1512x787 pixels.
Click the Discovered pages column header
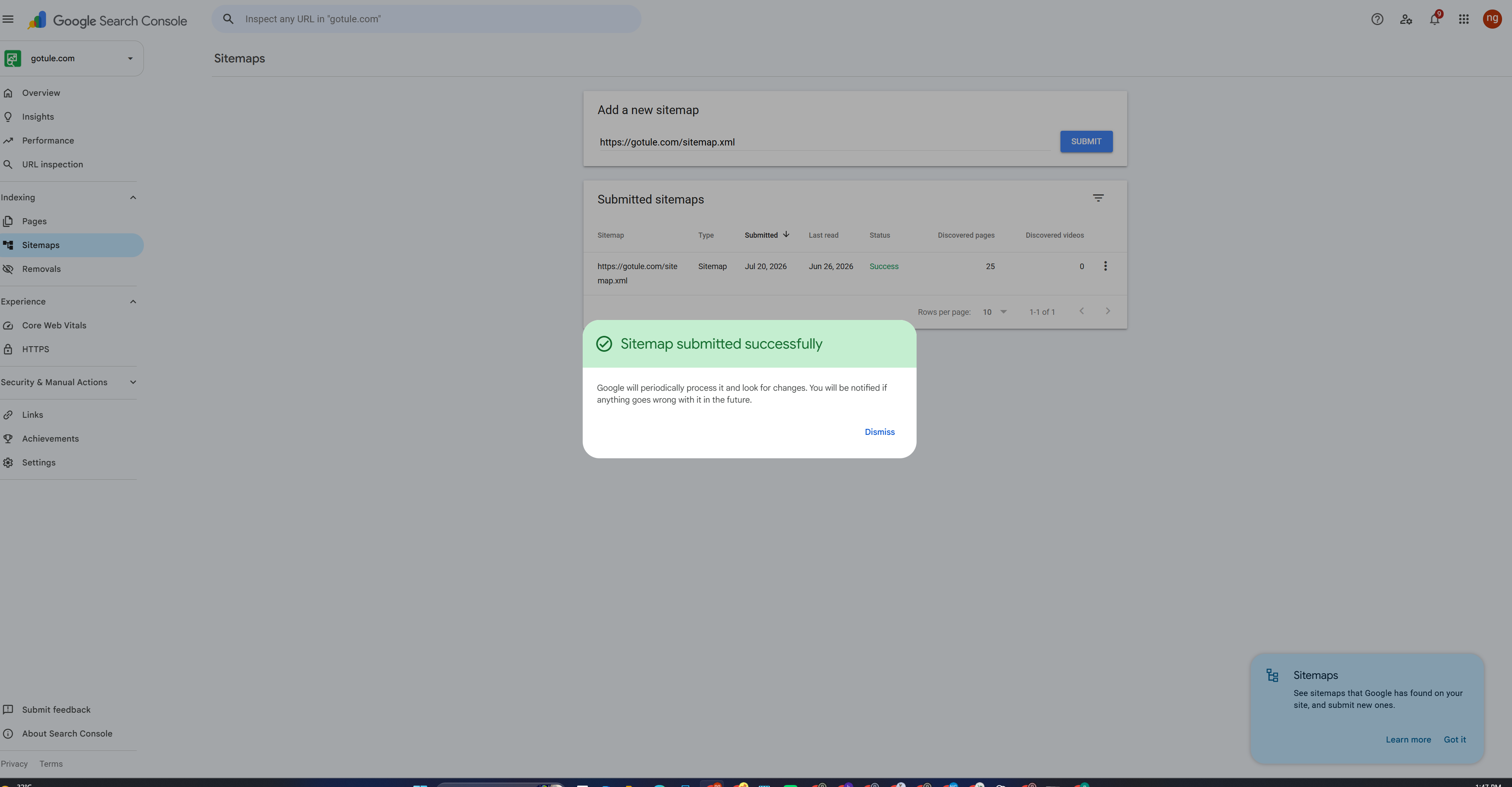click(965, 235)
